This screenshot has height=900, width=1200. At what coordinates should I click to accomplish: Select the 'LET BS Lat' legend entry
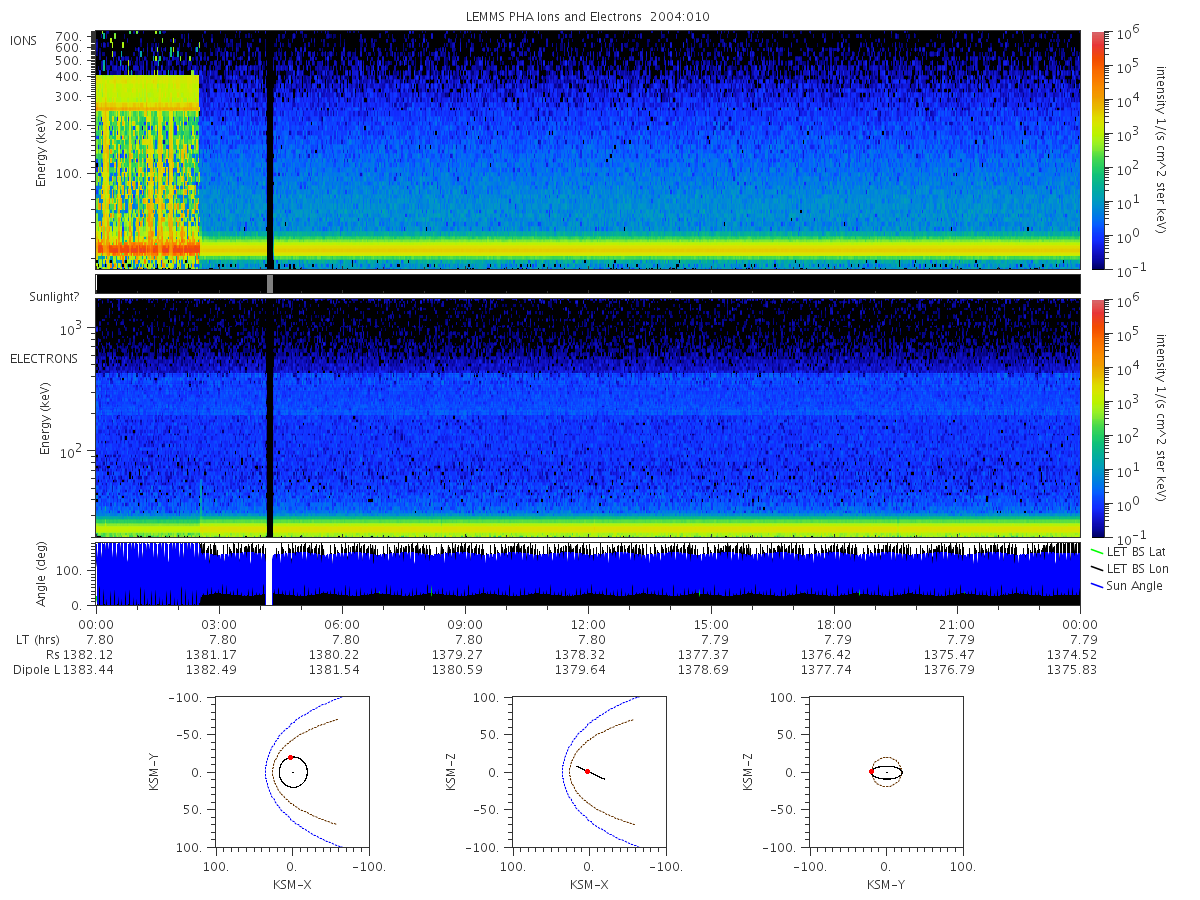coord(1138,551)
